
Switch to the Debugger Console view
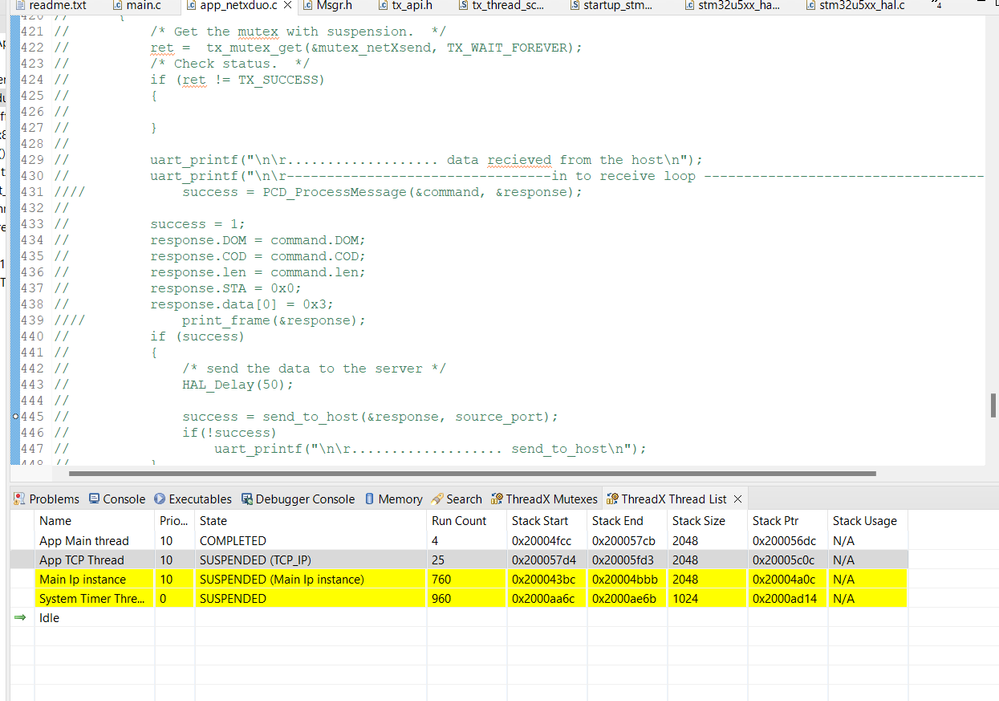[x=298, y=499]
